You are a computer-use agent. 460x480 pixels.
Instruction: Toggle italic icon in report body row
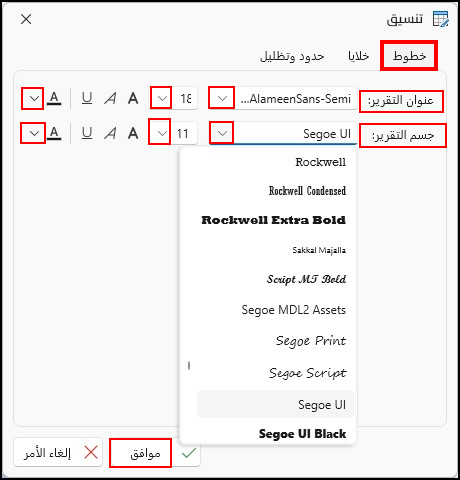click(x=110, y=133)
